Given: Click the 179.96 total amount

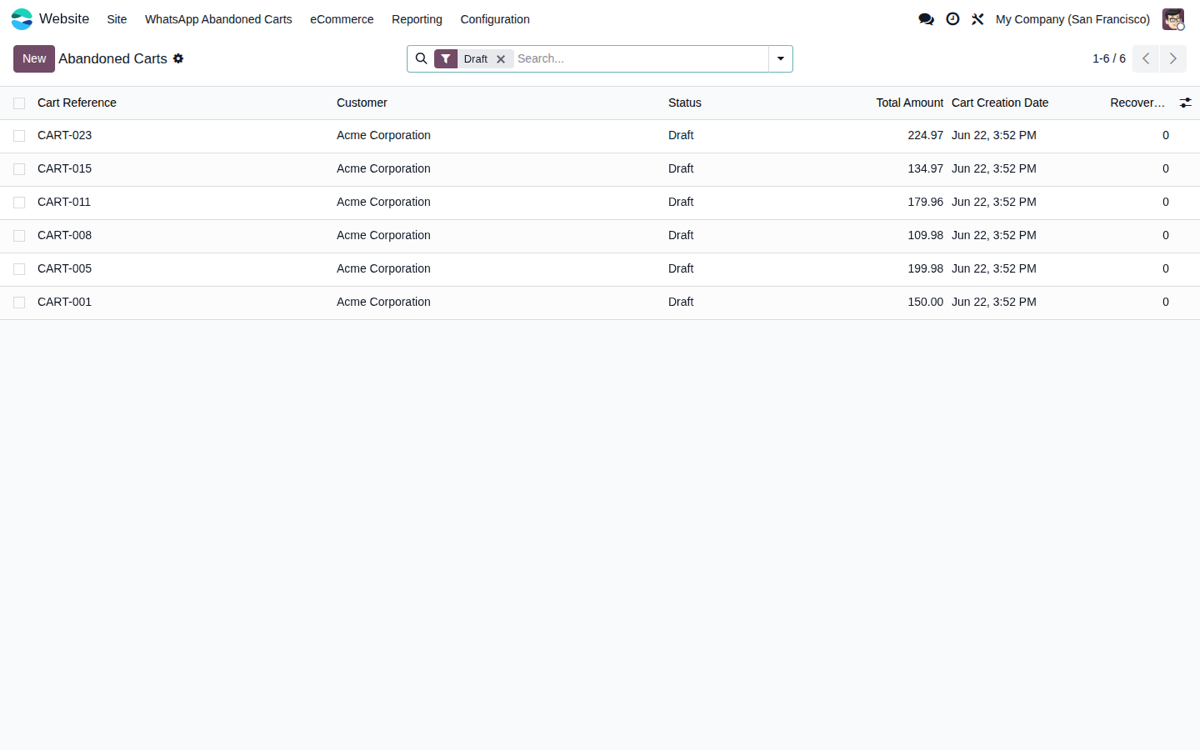Looking at the screenshot, I should point(925,202).
